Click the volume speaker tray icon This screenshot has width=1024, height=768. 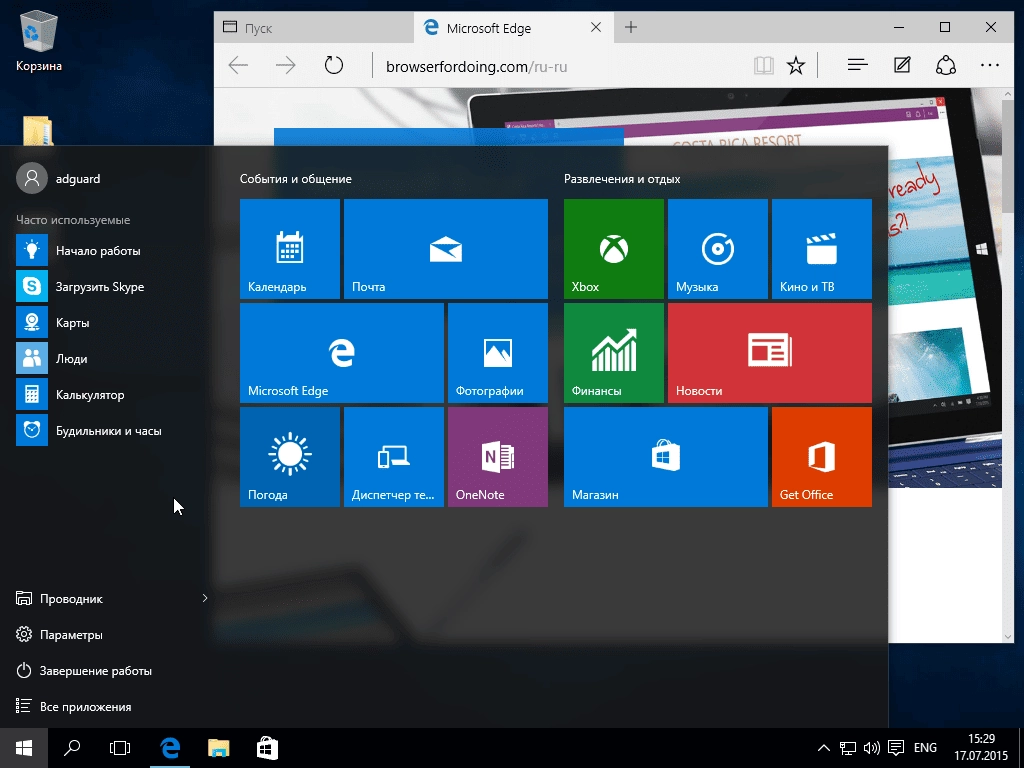click(871, 748)
